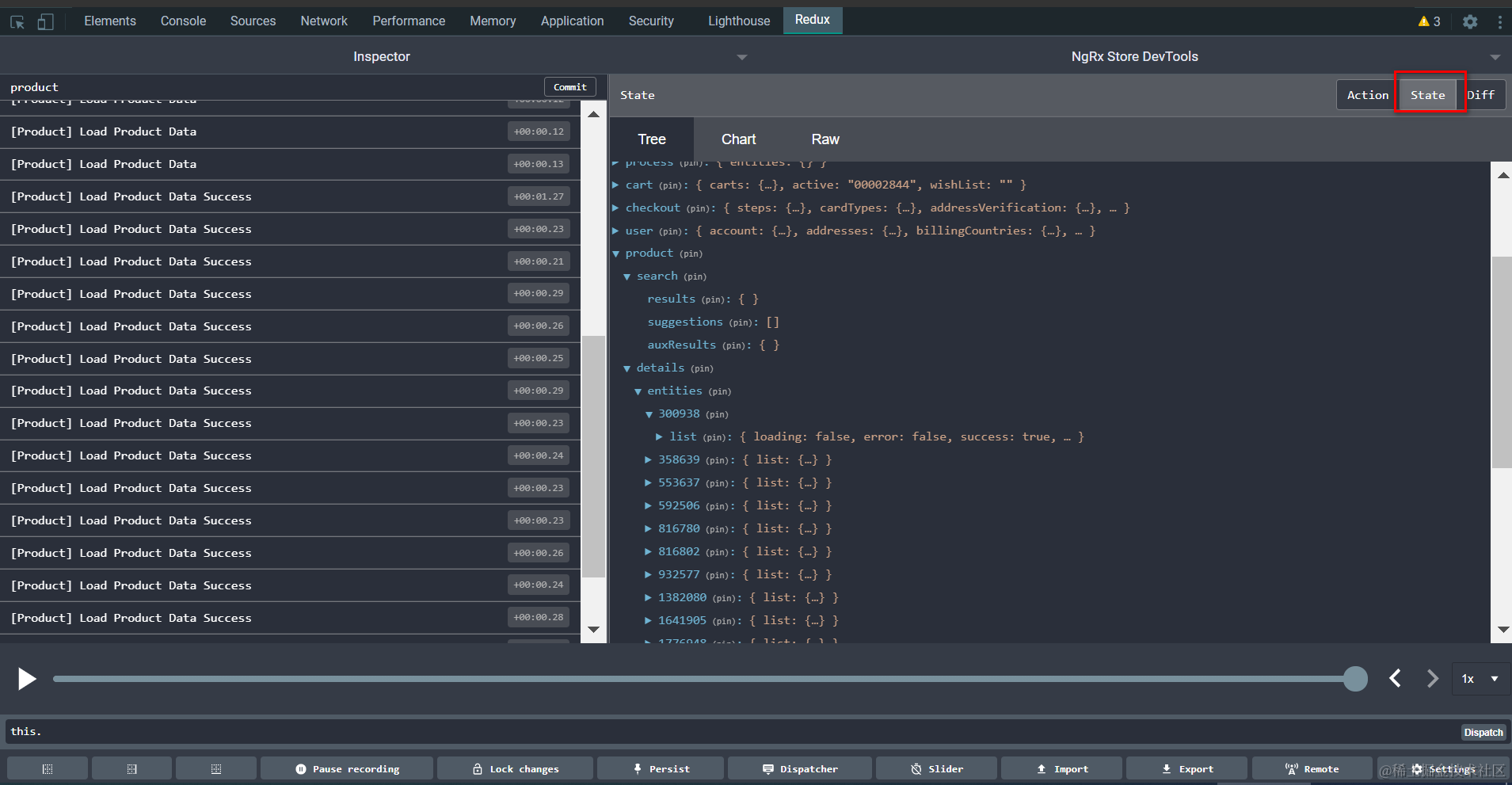1512x785 pixels.
Task: Open the Elements panel tab
Action: coord(110,21)
